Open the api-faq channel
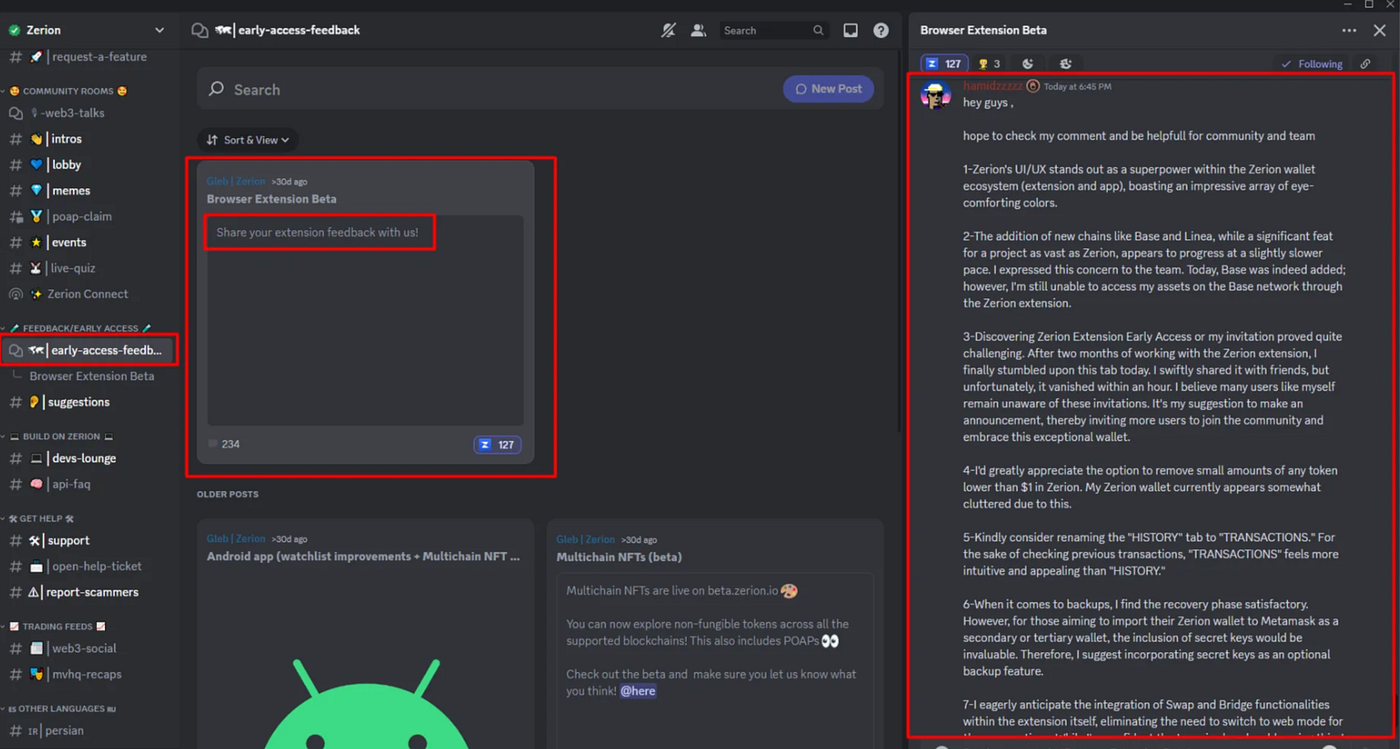This screenshot has width=1400, height=749. (89, 485)
